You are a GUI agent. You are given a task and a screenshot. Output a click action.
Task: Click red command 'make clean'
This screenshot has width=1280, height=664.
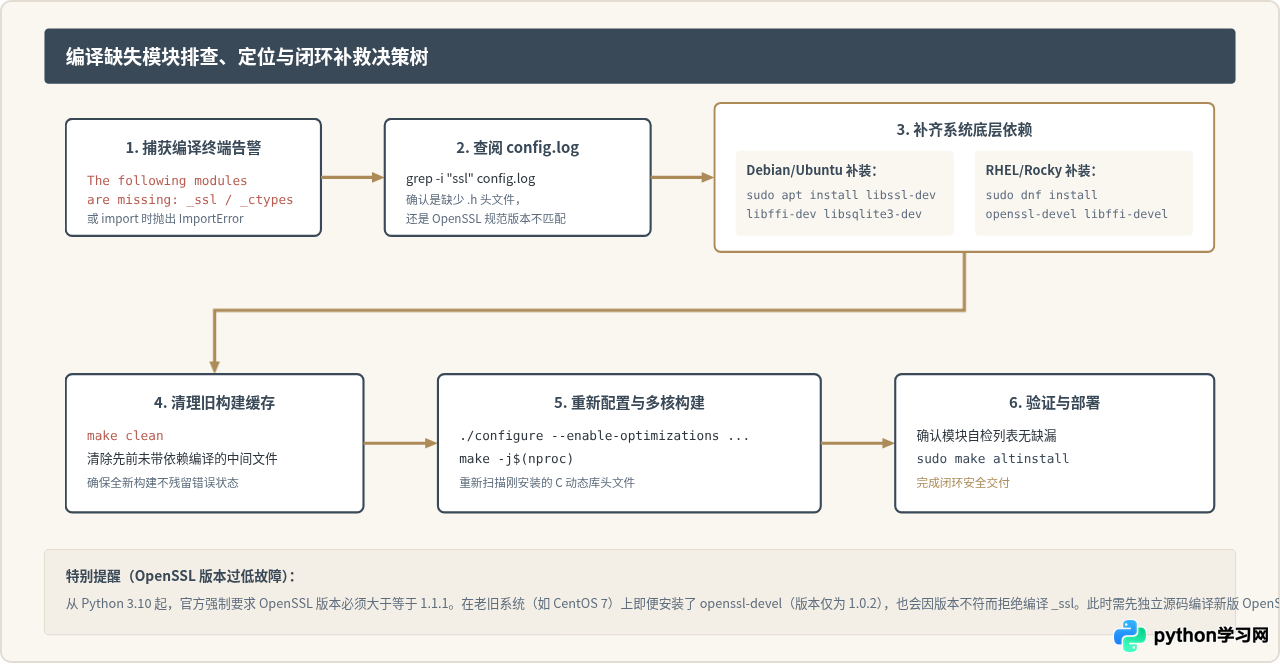click(x=125, y=435)
